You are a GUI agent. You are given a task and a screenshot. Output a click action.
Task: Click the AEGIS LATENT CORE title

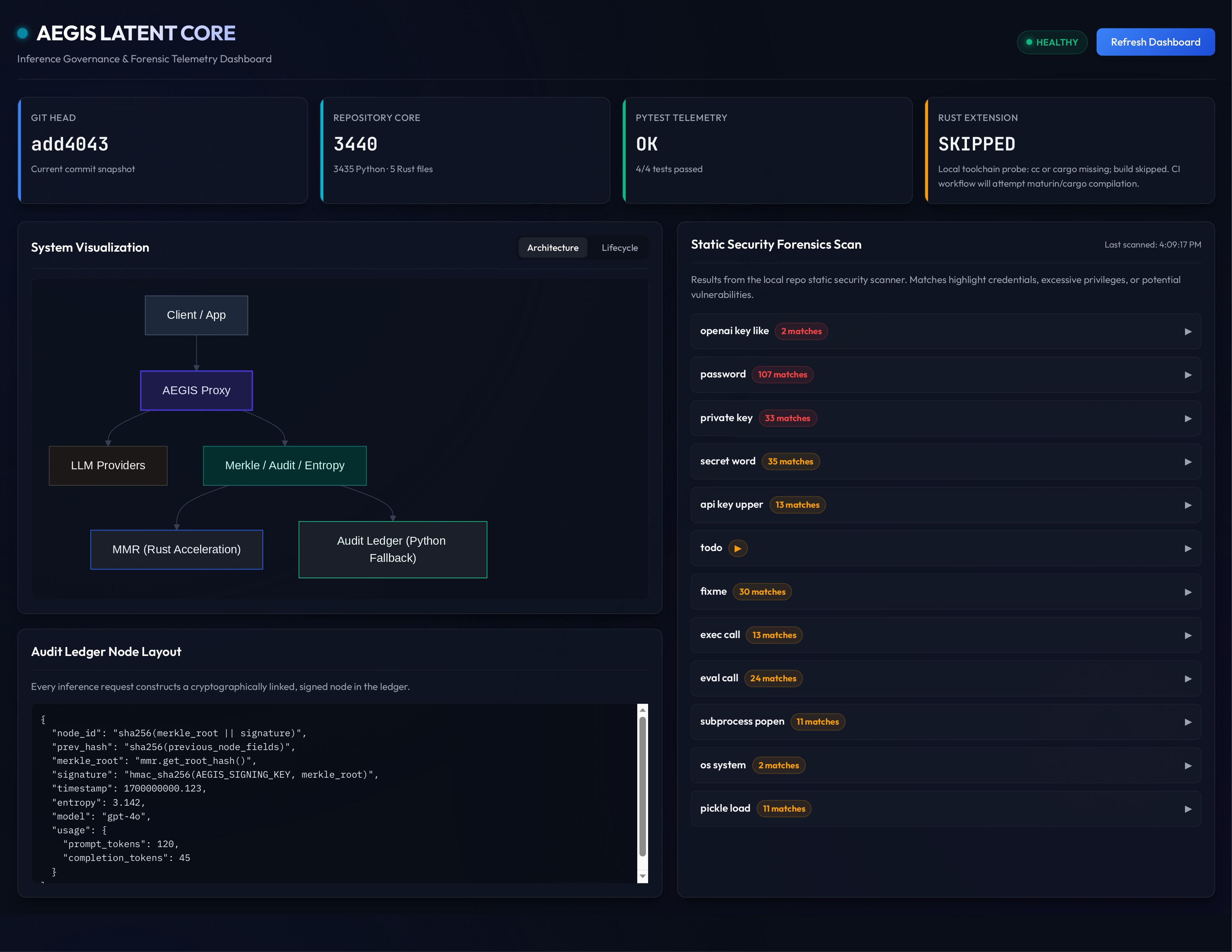(136, 33)
